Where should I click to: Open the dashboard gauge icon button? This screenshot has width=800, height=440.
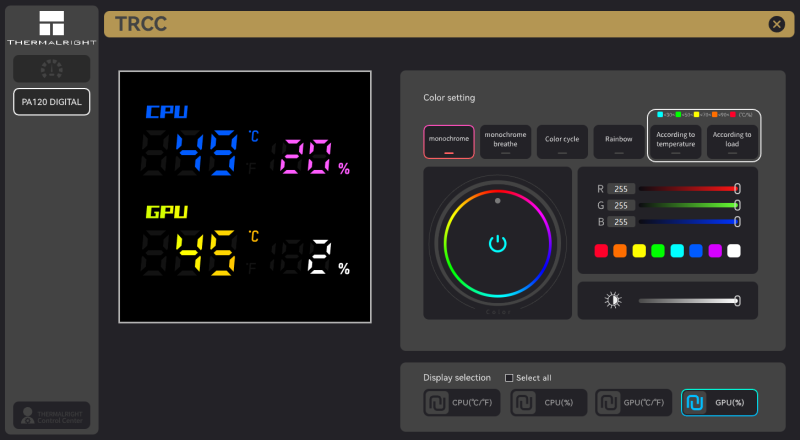tap(52, 69)
